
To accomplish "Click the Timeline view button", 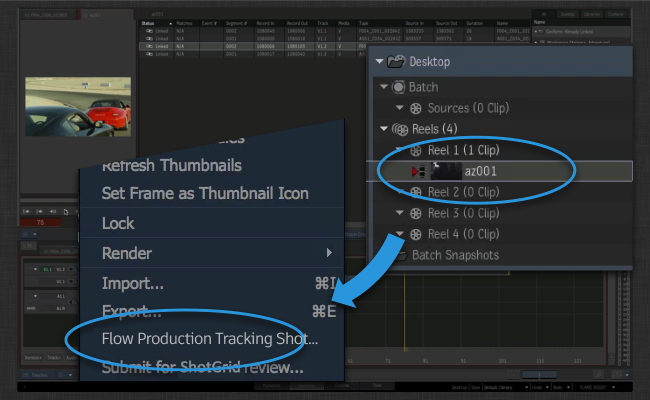I will point(36,375).
